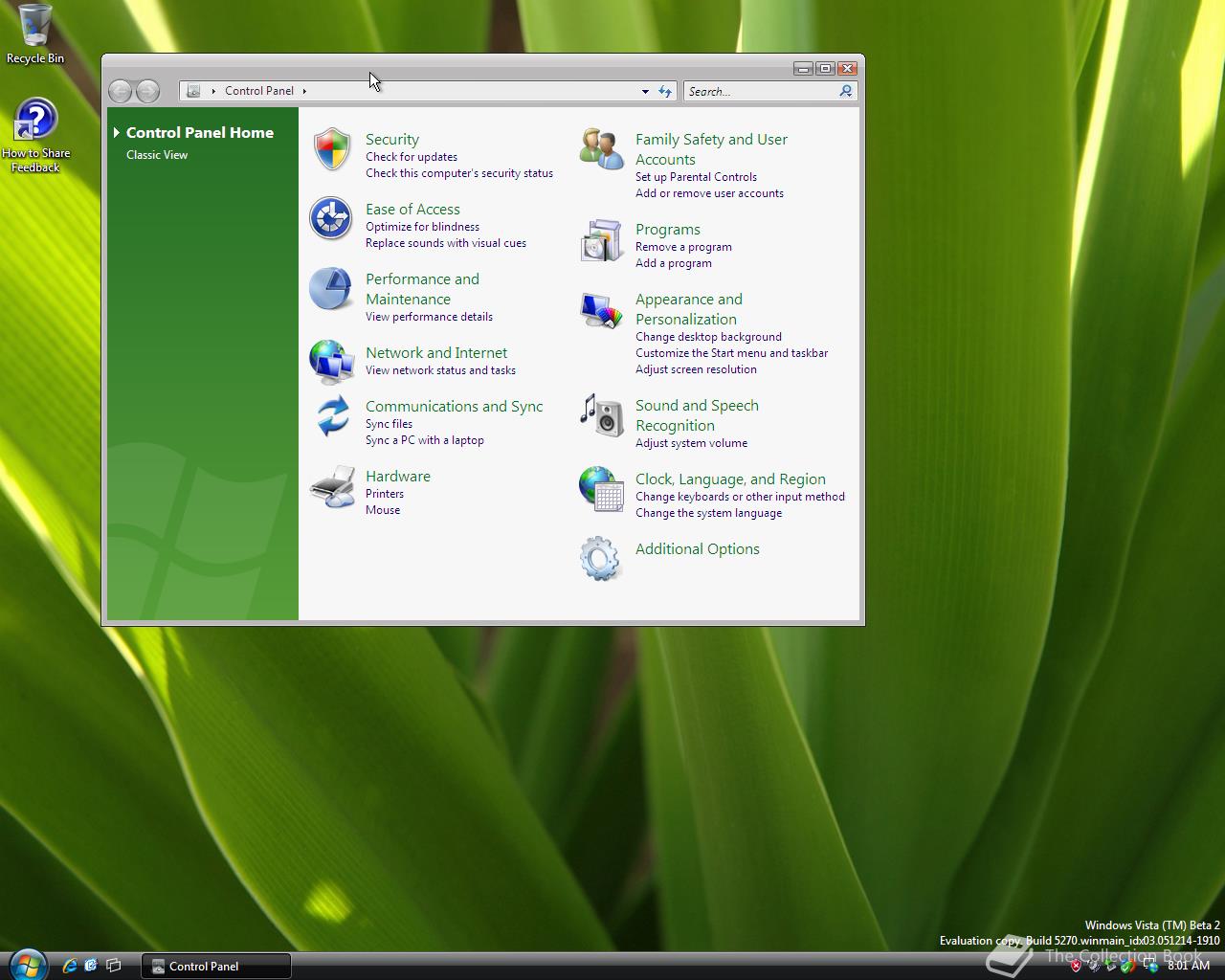This screenshot has height=980, width=1225.
Task: Click the search magnifier icon
Action: point(845,91)
